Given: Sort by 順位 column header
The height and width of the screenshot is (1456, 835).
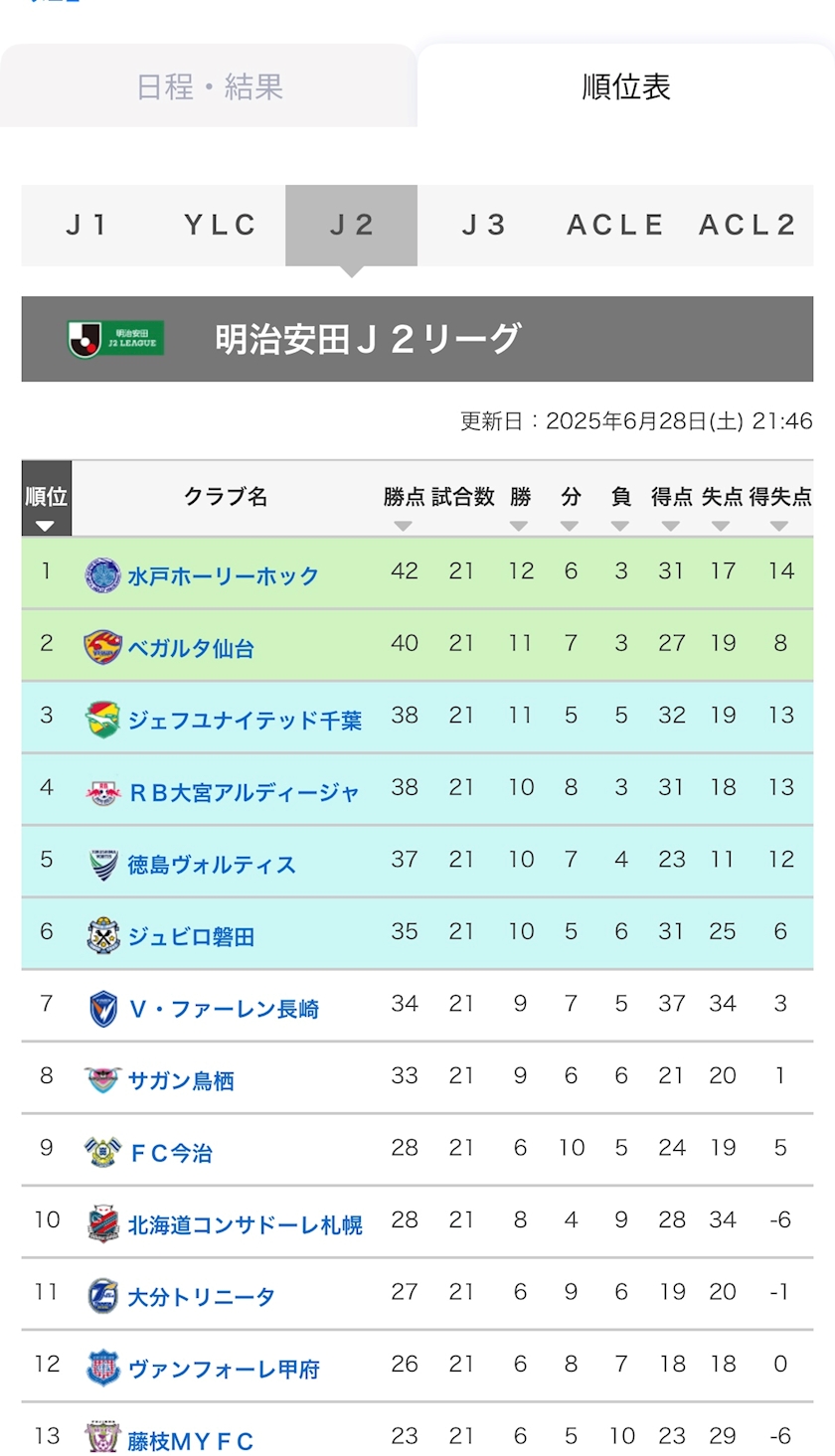Looking at the screenshot, I should [x=47, y=499].
